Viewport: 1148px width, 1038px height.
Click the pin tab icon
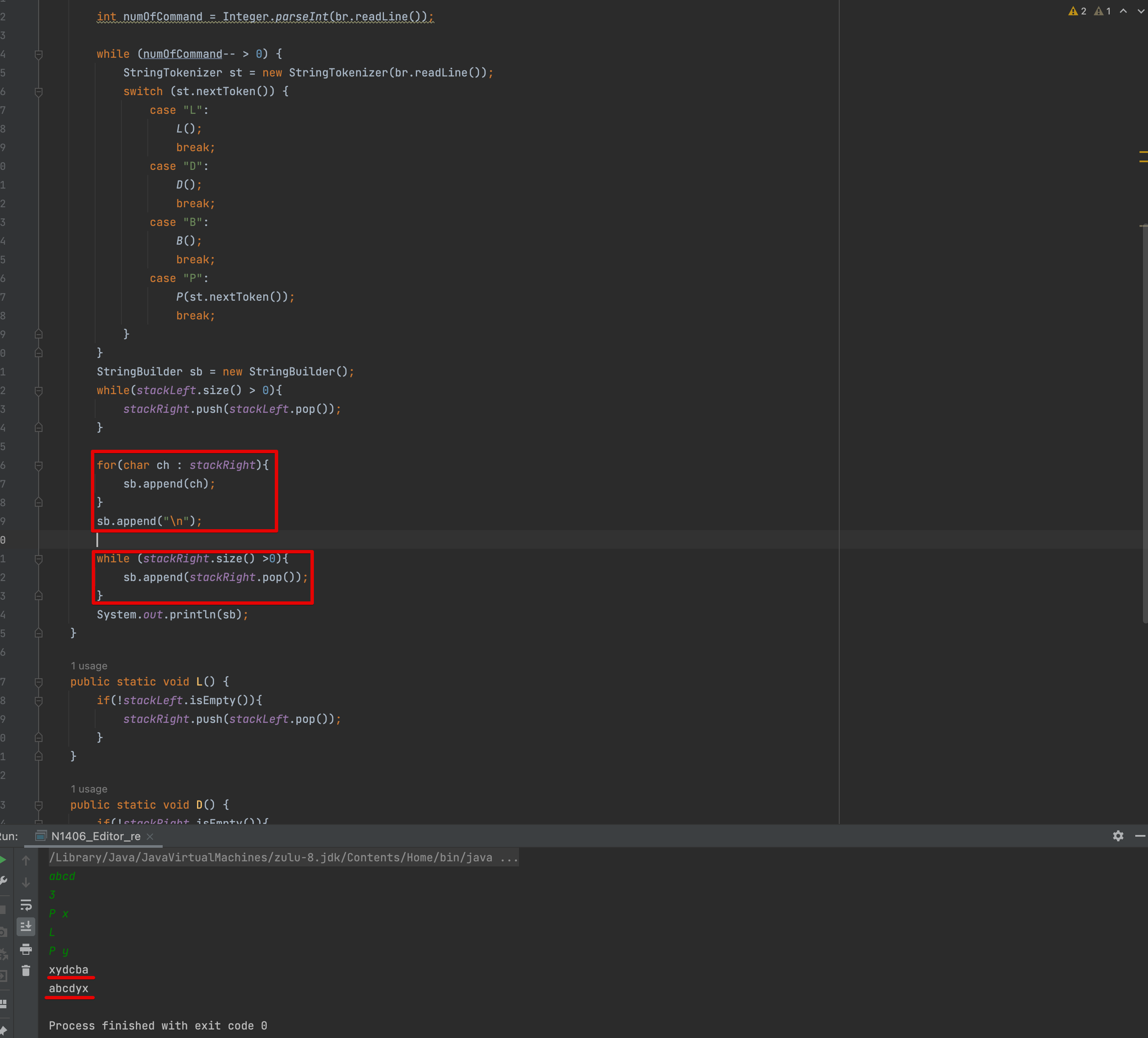[x=3, y=1030]
